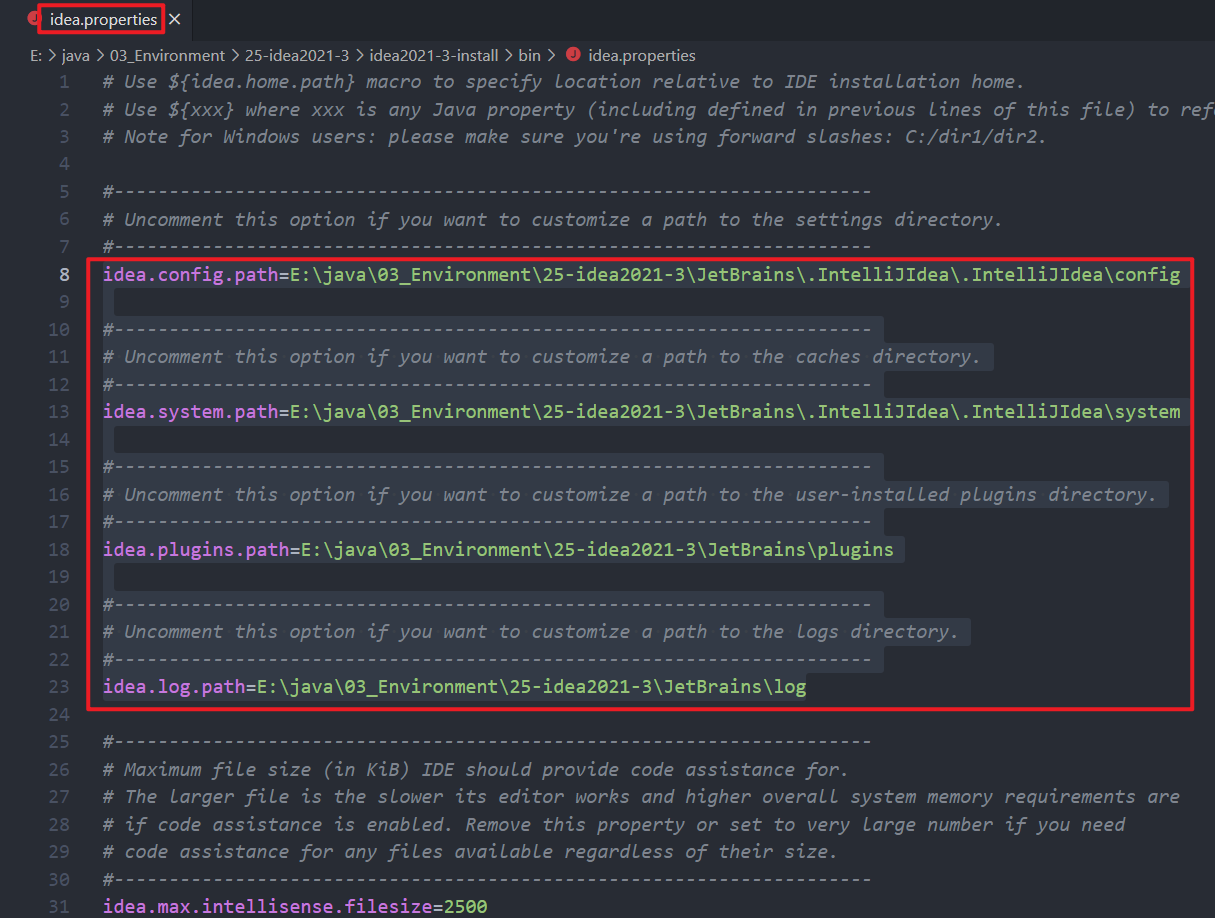The width and height of the screenshot is (1215, 918).
Task: Click line number 8 in the gutter
Action: 63,274
